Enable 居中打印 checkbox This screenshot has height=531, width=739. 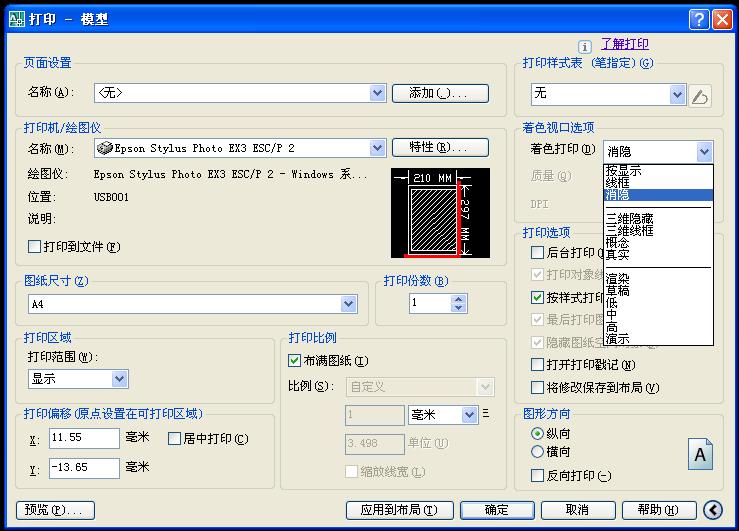[x=174, y=439]
